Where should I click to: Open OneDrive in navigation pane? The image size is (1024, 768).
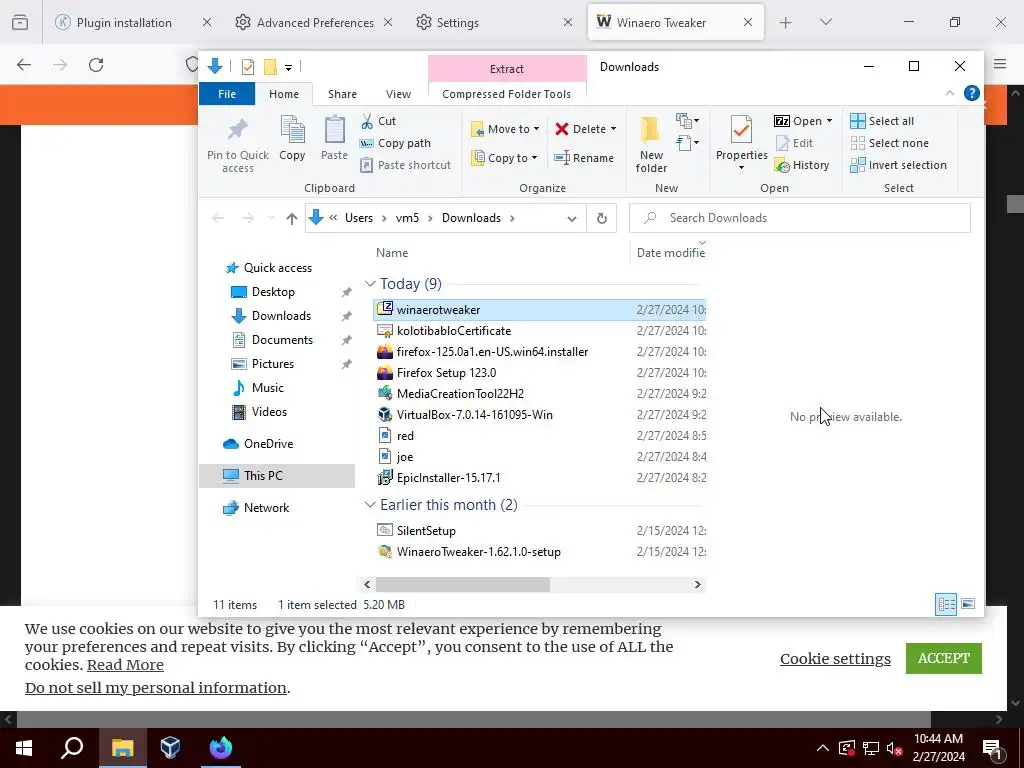tap(268, 444)
